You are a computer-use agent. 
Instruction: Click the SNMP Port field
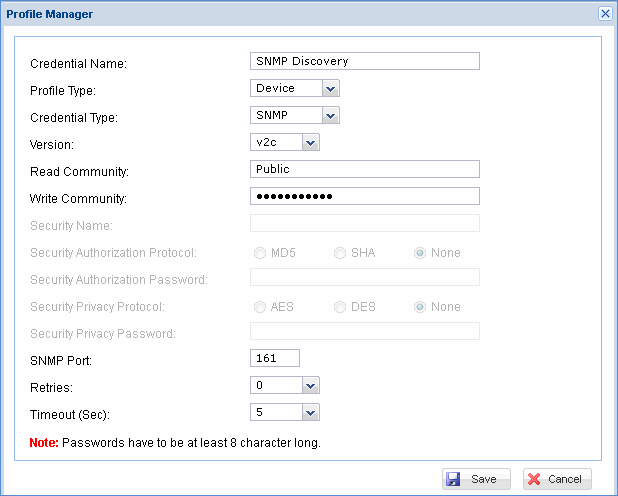(275, 358)
